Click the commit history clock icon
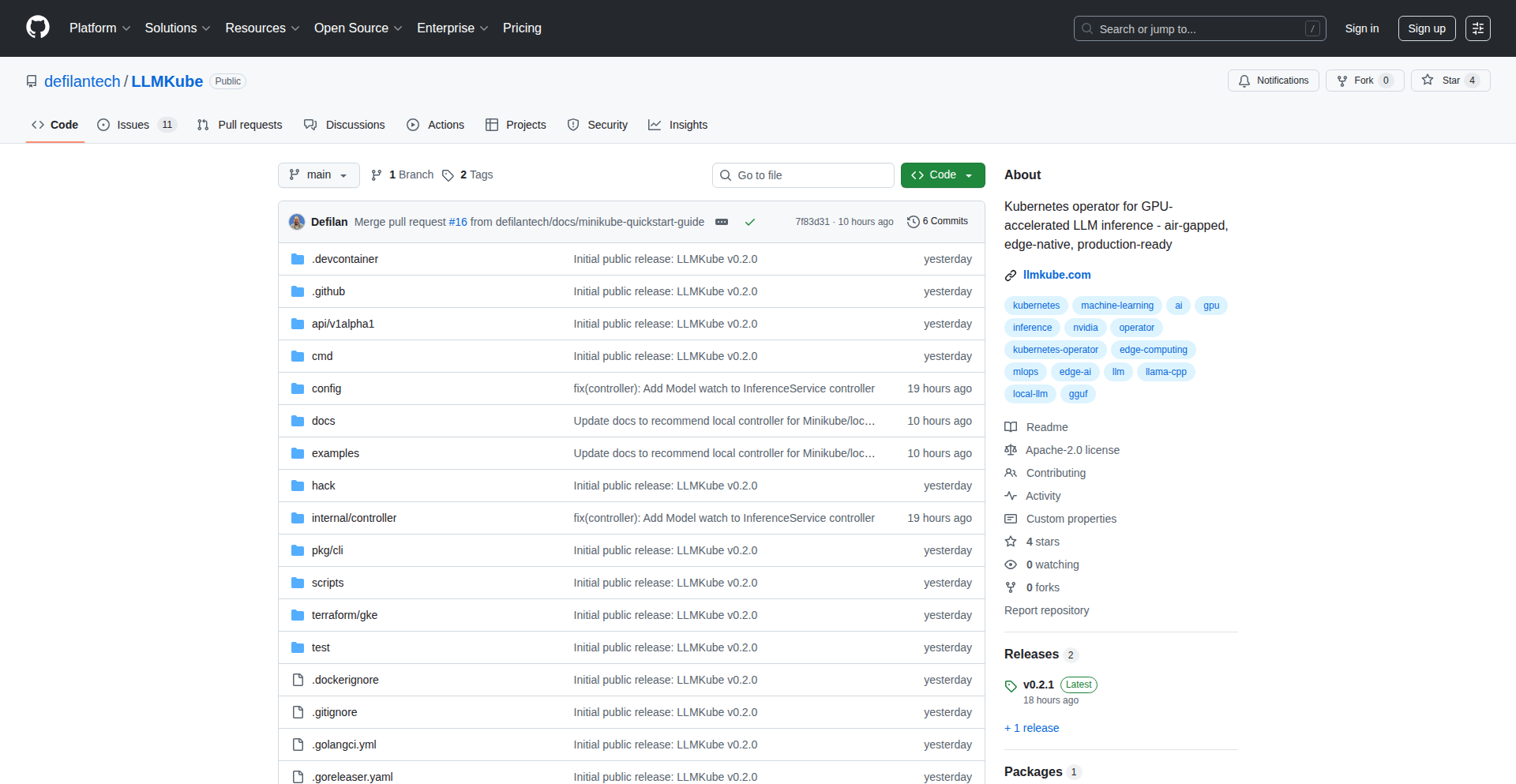Screen dimensions: 1516x784 point(914,221)
